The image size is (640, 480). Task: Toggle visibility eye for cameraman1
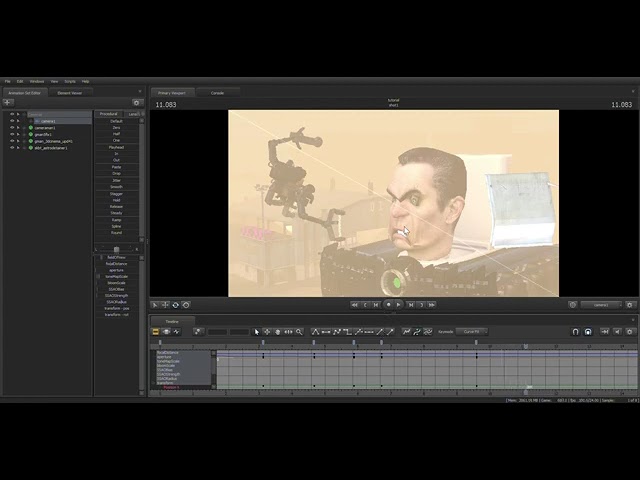(x=12, y=128)
